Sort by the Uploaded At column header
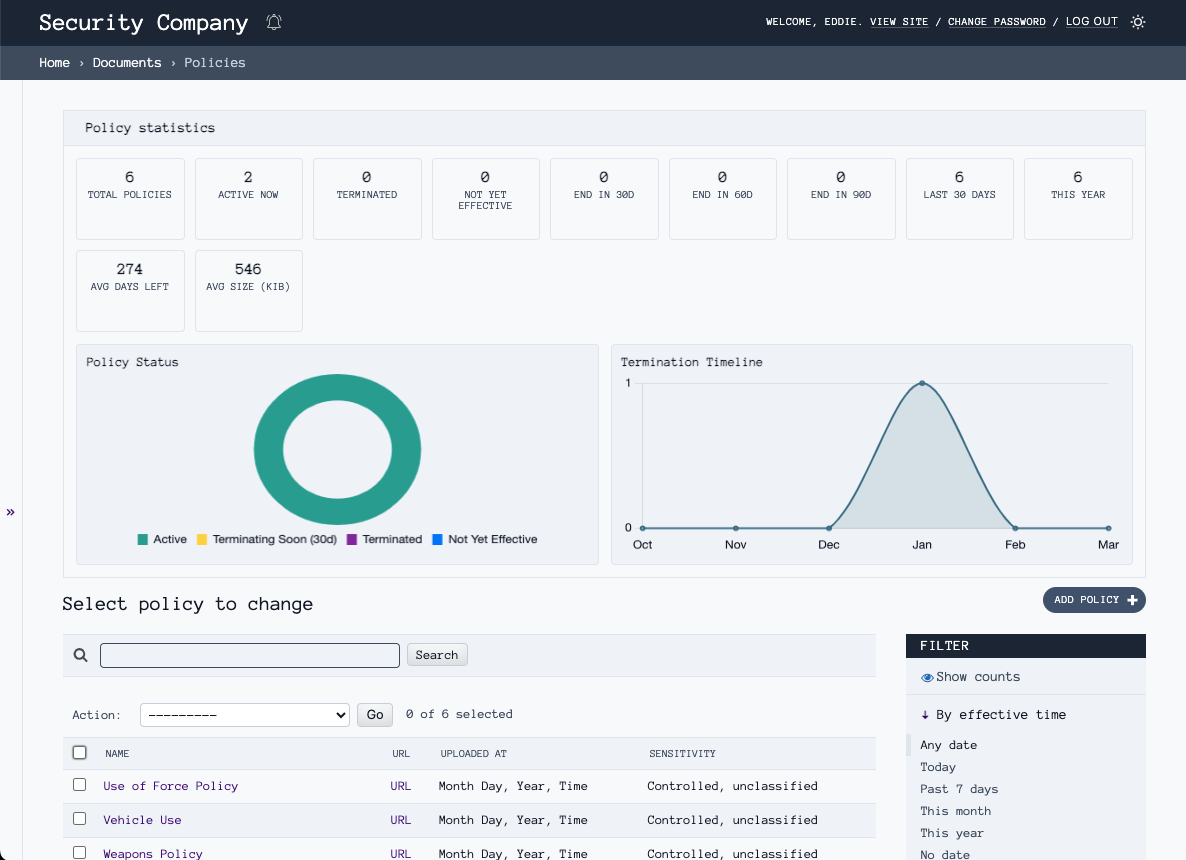The width and height of the screenshot is (1186, 860). pyautogui.click(x=473, y=754)
